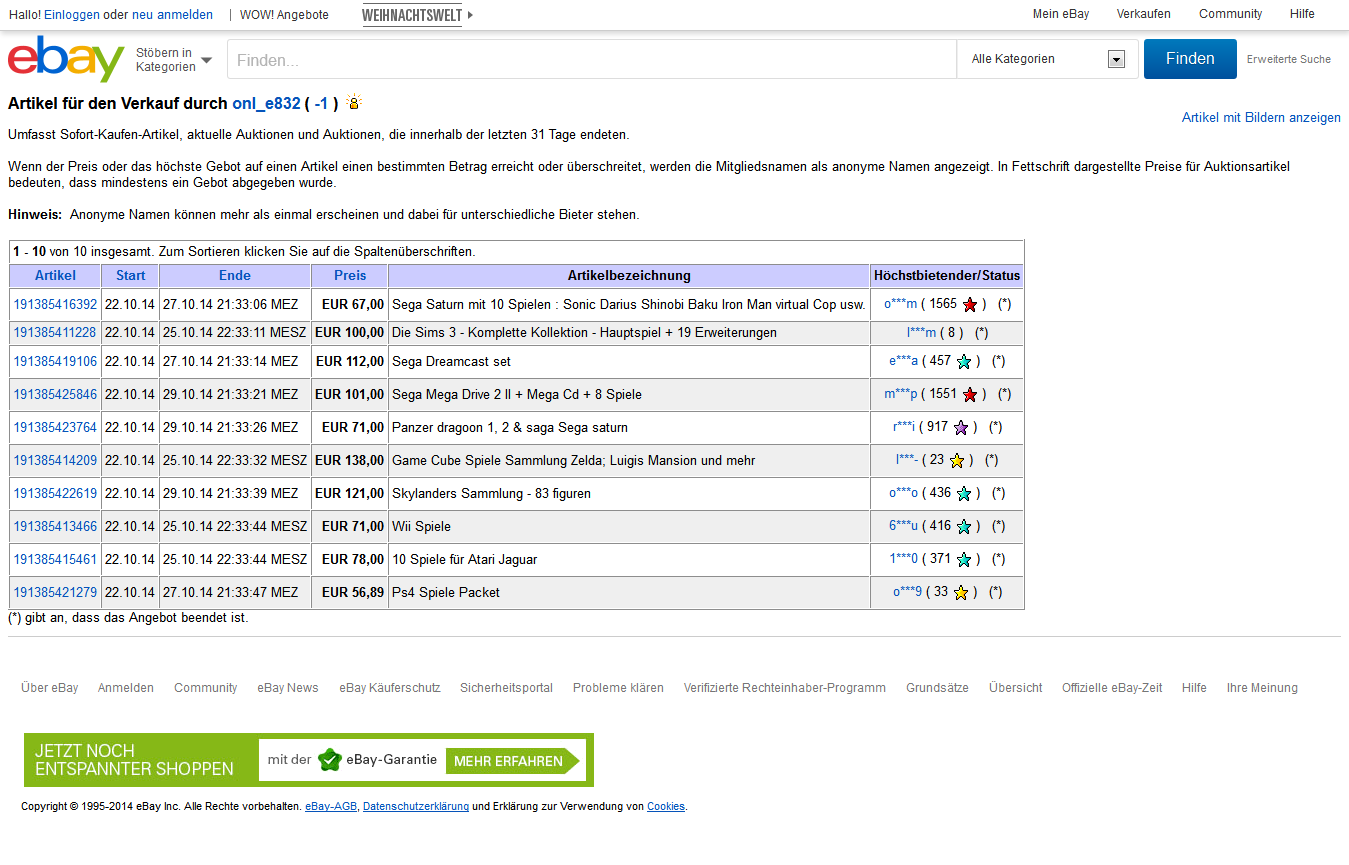The height and width of the screenshot is (865, 1349).
Task: Open Offizielle eBay-Zeit footer link
Action: pos(1112,688)
